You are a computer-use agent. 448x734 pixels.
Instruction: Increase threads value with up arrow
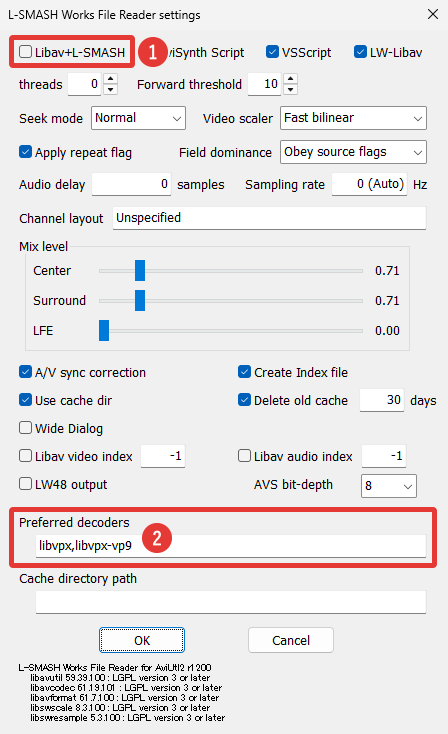click(110, 79)
